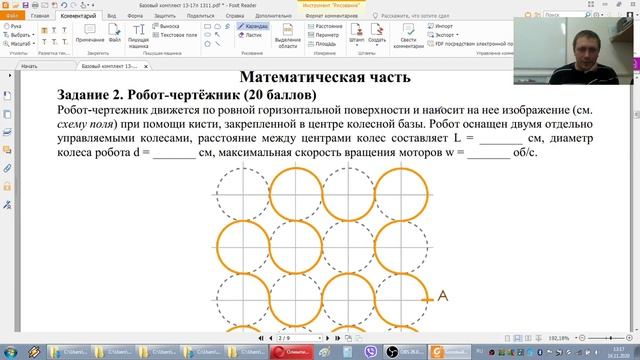Choose the Периметр measure tool
Viewport: 640px width, 360px height.
pyautogui.click(x=324, y=35)
